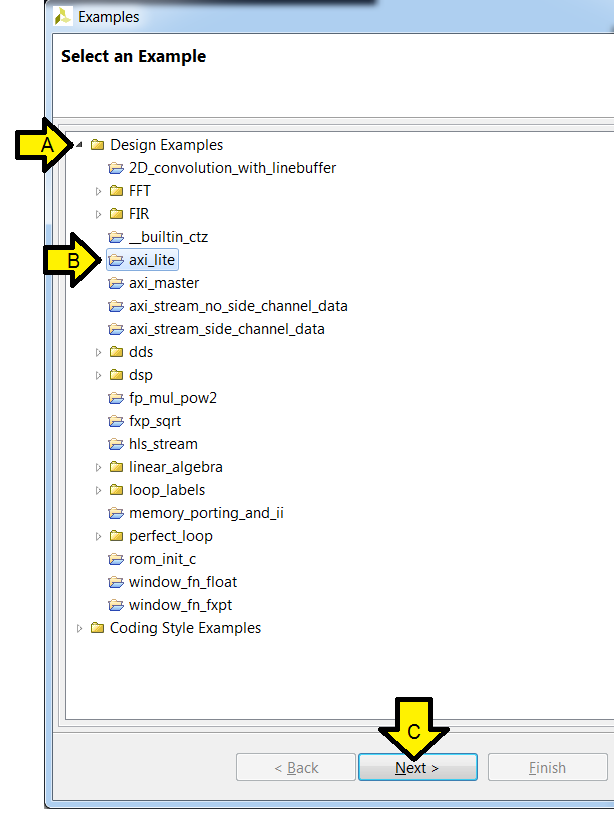Click the window_fn_float folder icon
This screenshot has height=816, width=614.
coord(116,582)
